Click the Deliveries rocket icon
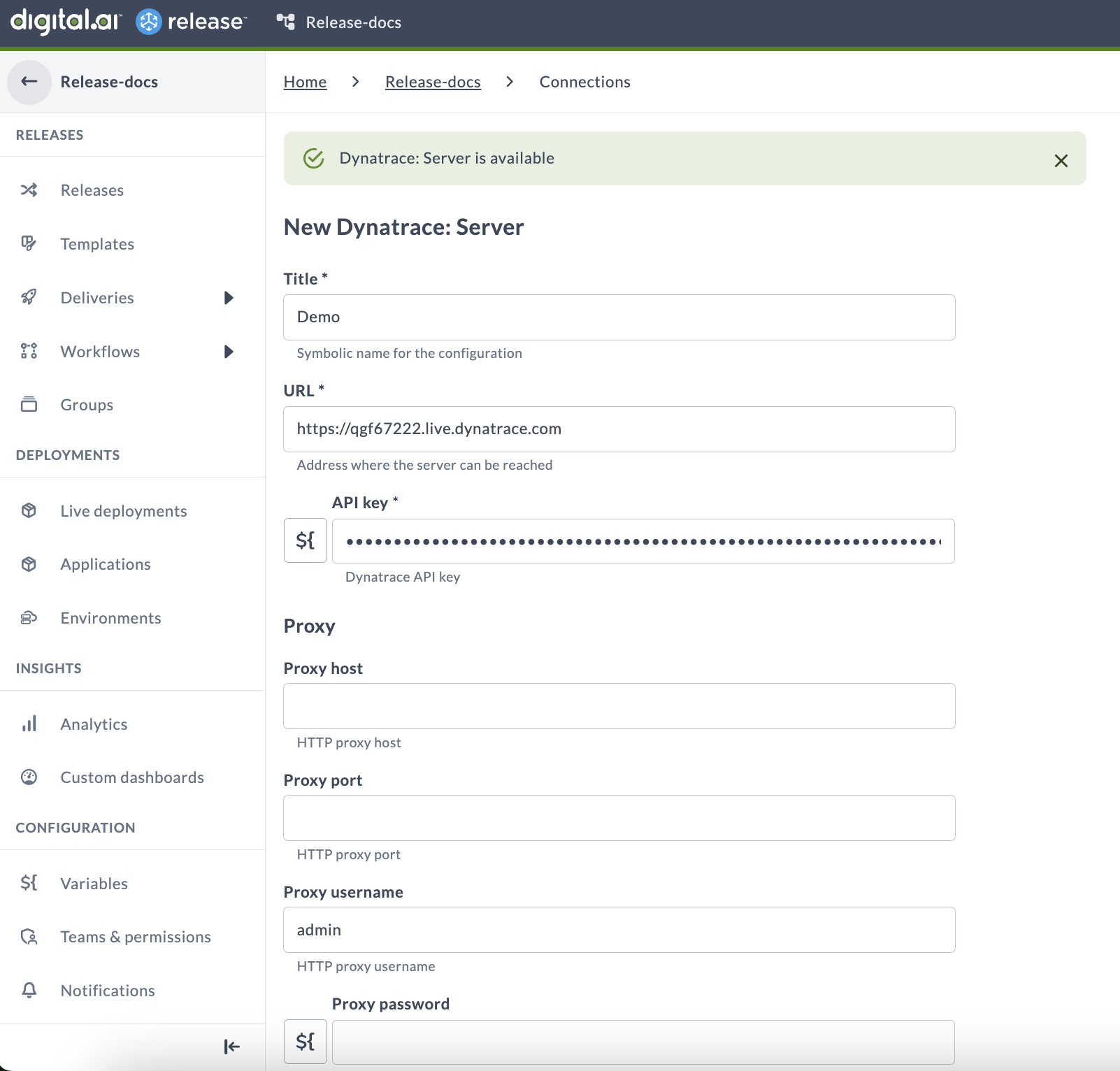Image resolution: width=1120 pixels, height=1071 pixels. coord(29,298)
